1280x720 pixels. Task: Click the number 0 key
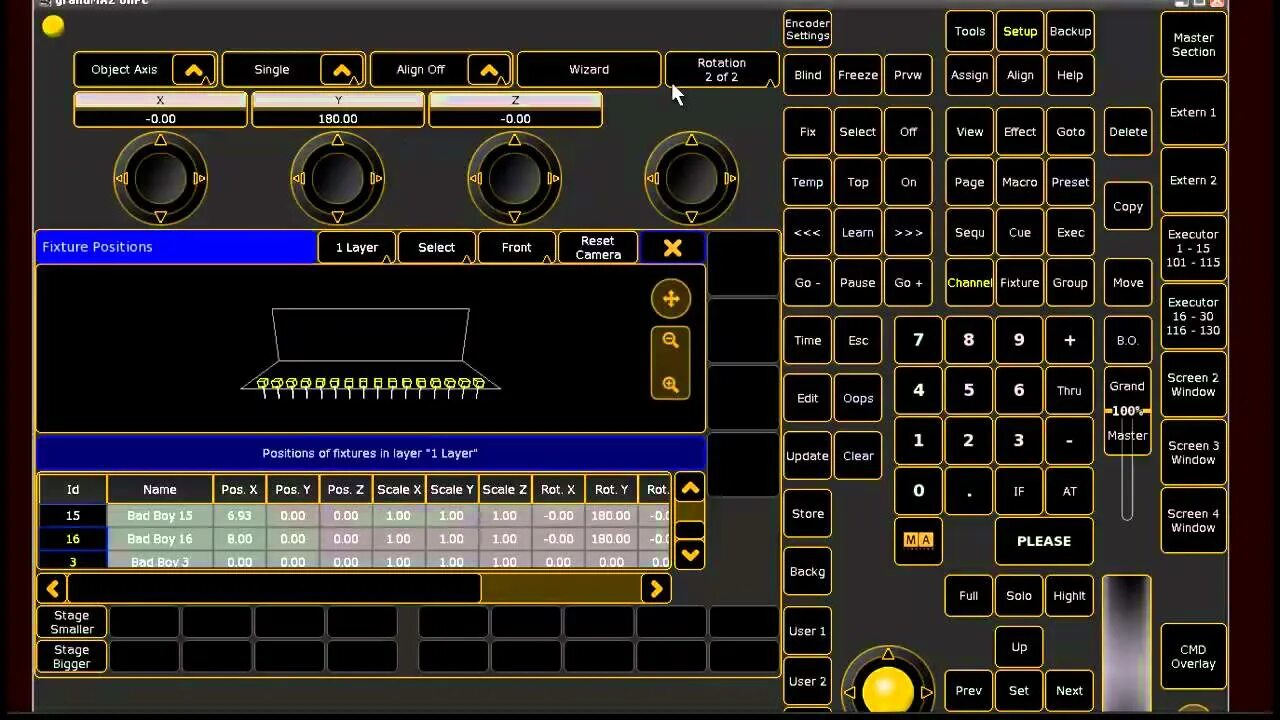coord(918,491)
